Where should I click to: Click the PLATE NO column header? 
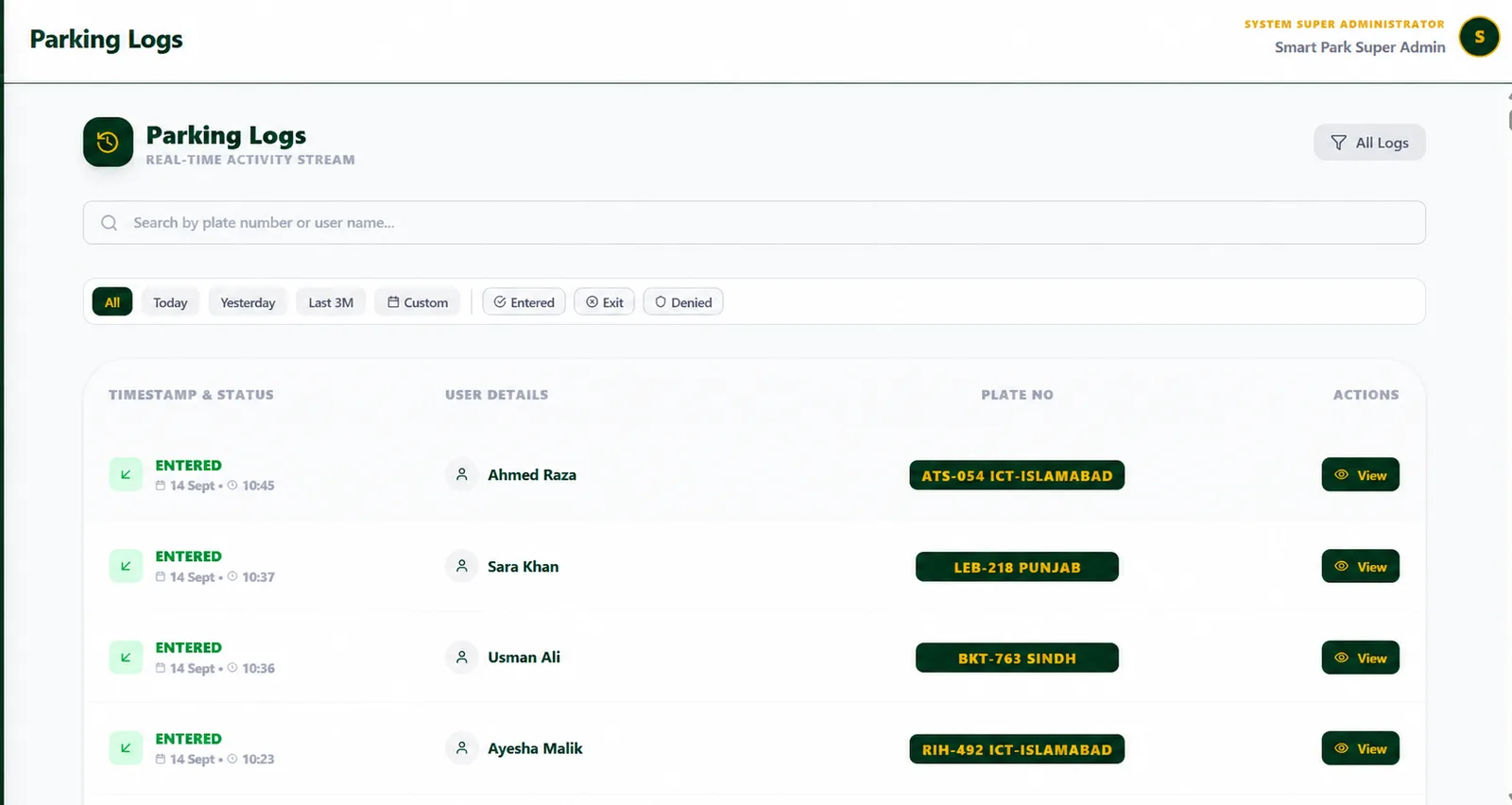1017,395
